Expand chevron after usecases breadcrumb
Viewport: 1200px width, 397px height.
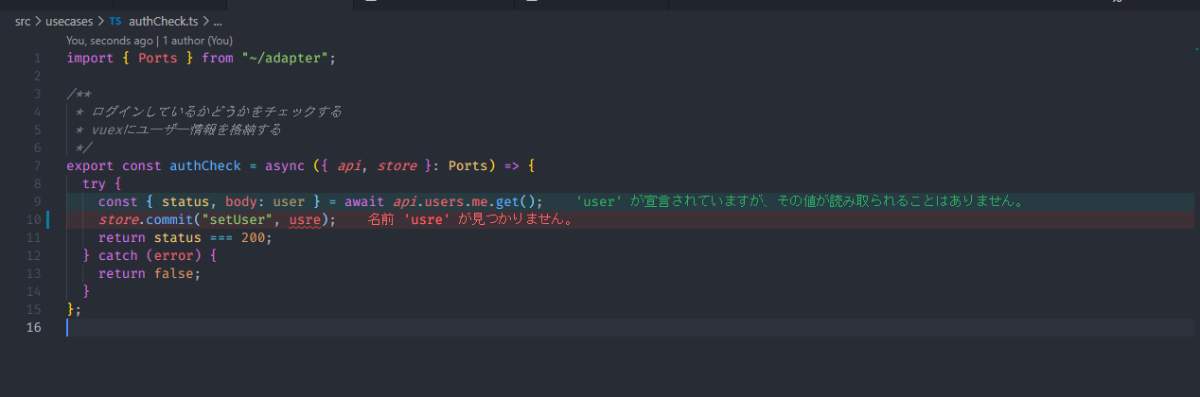[x=101, y=21]
